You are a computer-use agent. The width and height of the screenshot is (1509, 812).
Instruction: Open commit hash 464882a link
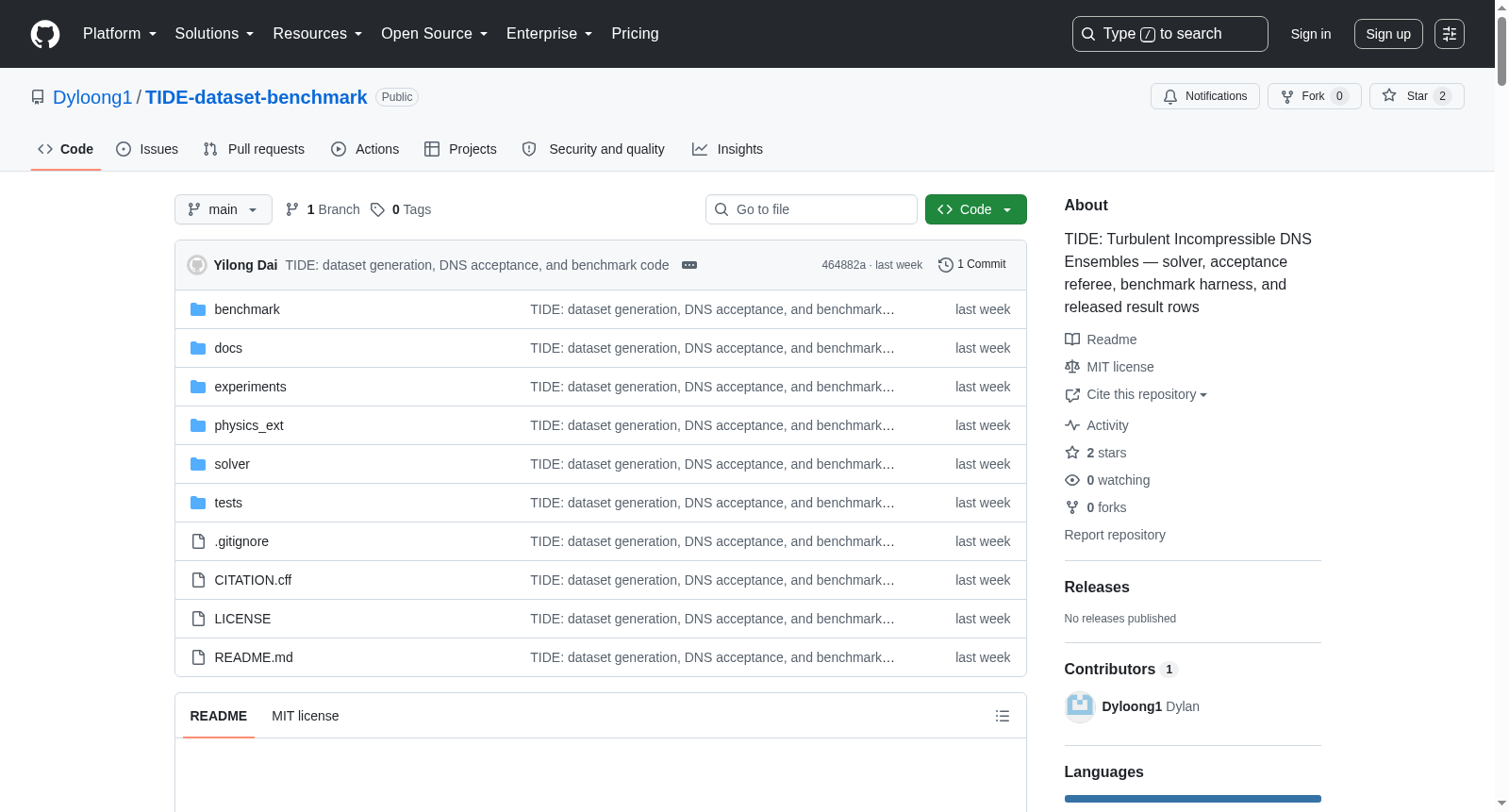pyautogui.click(x=843, y=265)
